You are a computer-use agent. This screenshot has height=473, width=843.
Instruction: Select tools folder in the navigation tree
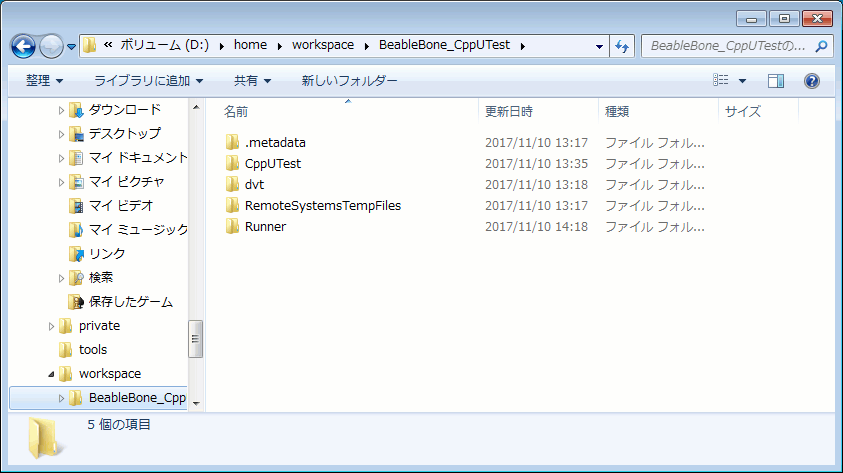[93, 349]
